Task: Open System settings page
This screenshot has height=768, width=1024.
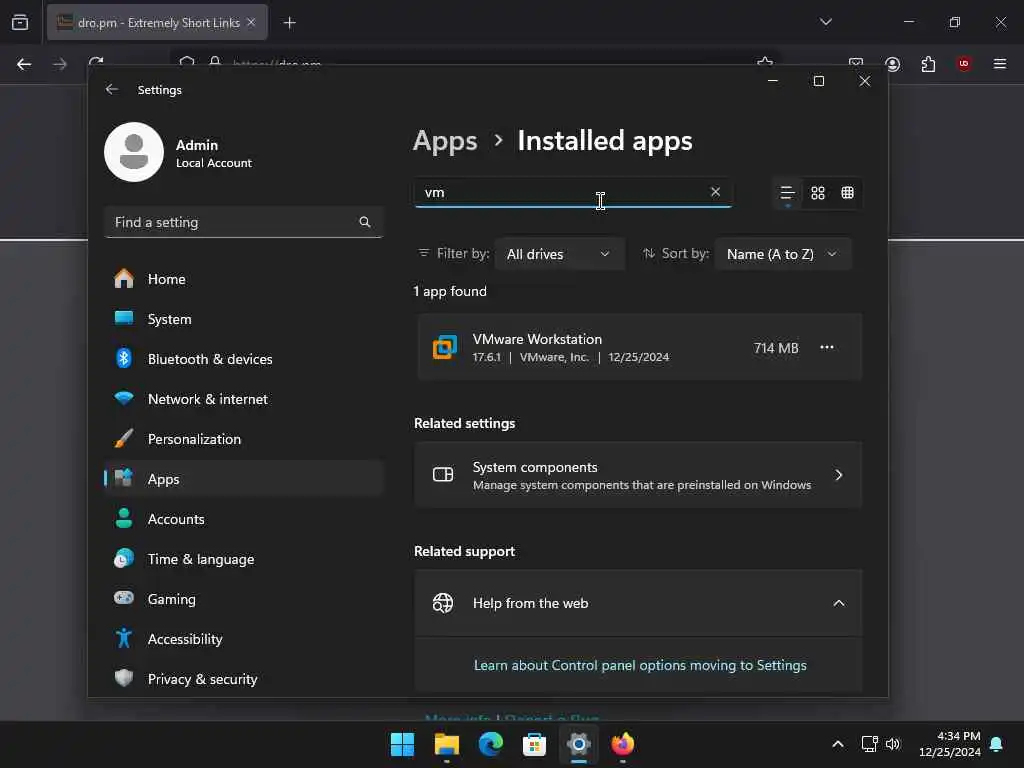Action: 243,319
